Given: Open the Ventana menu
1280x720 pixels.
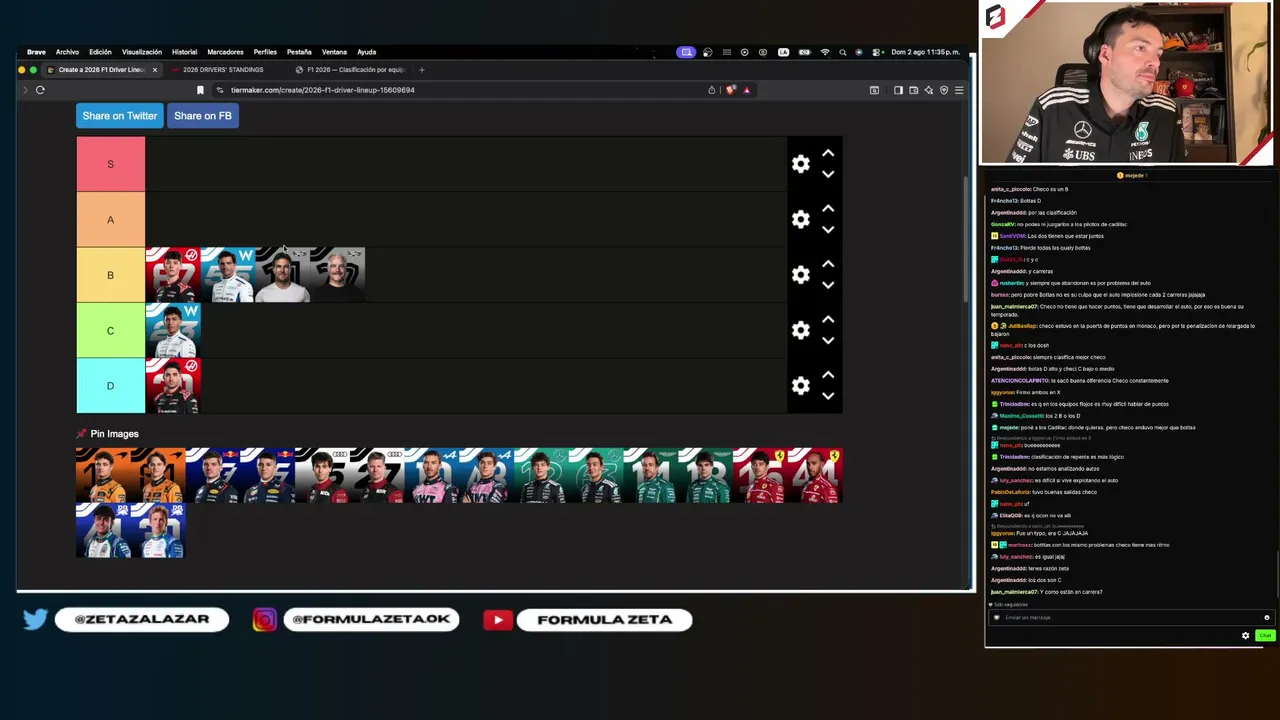Looking at the screenshot, I should (x=334, y=52).
